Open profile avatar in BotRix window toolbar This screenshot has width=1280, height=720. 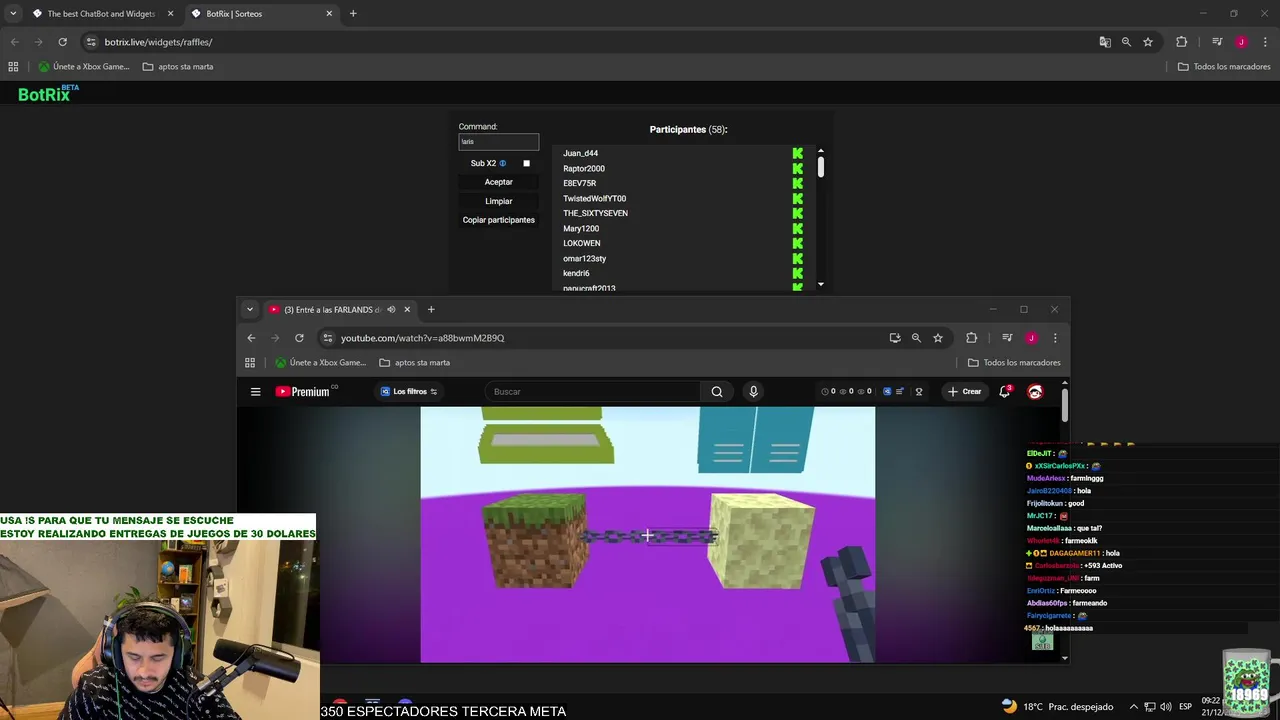1241,42
